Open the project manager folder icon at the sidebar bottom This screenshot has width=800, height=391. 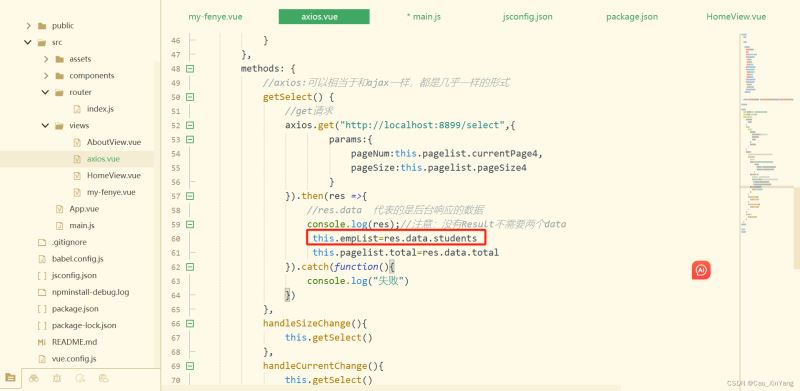[x=10, y=378]
